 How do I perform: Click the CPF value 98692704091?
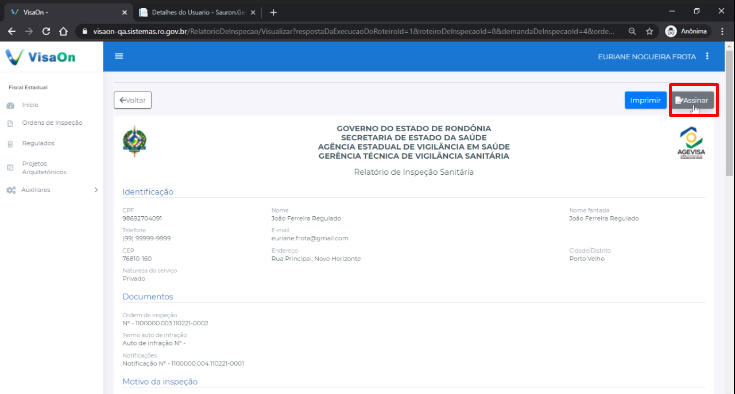142,218
